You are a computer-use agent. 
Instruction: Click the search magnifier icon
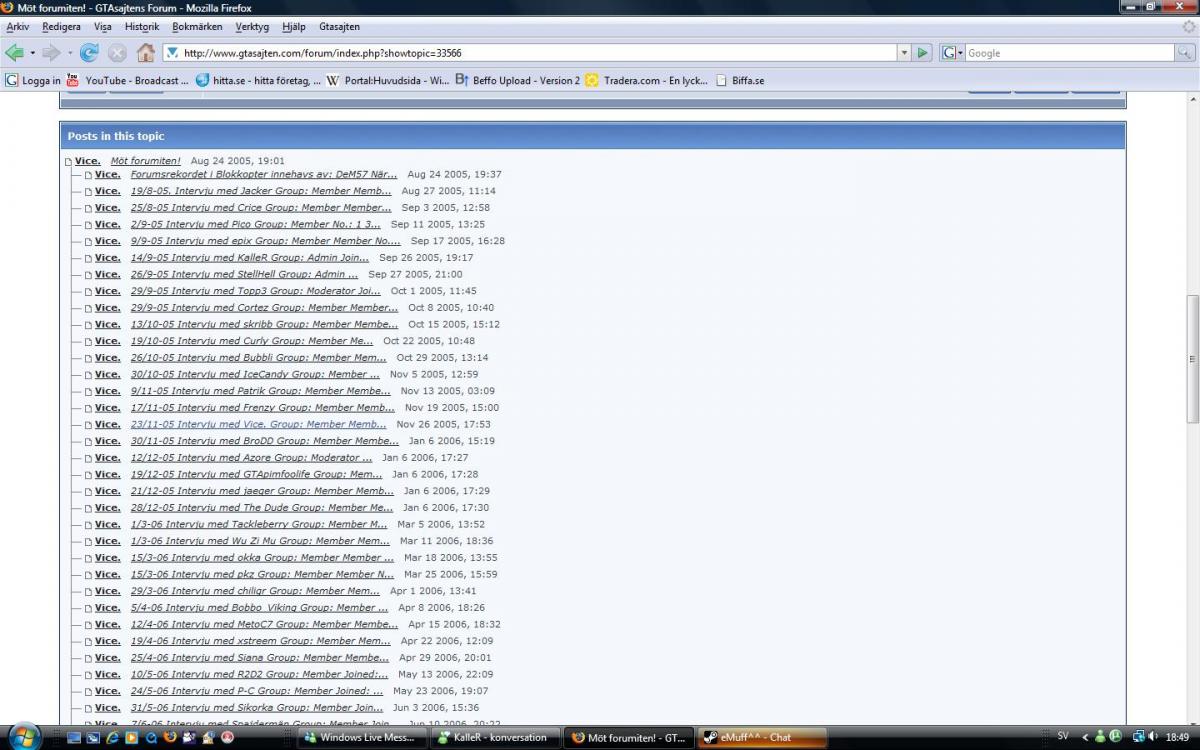(x=1185, y=53)
